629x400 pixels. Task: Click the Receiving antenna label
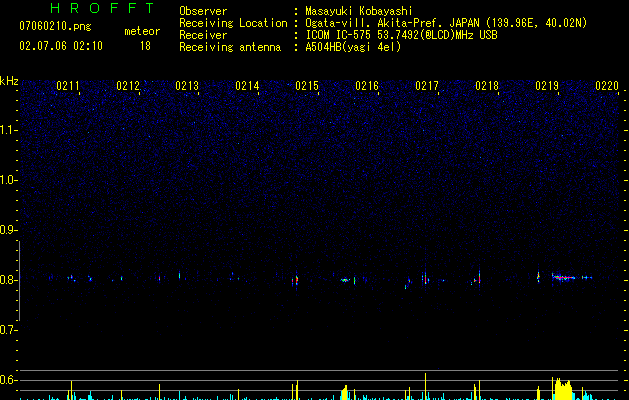[x=230, y=47]
